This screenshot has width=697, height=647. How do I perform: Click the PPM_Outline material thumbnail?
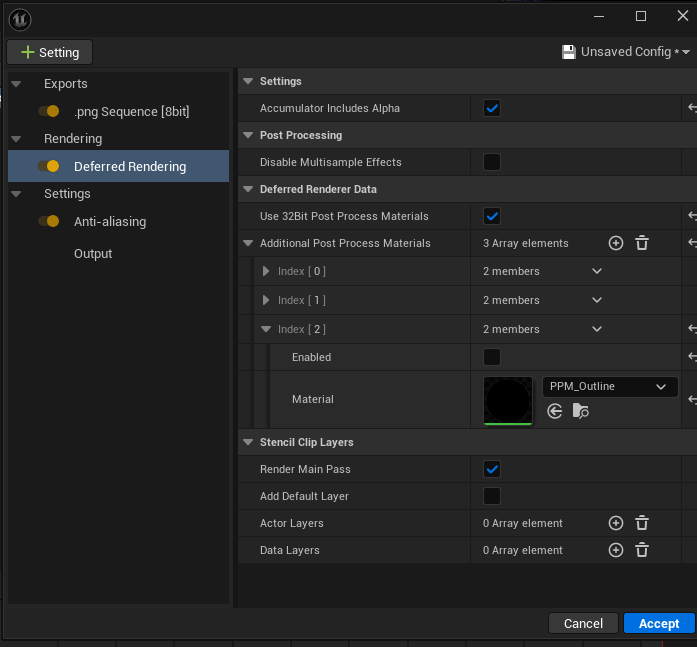(x=508, y=400)
